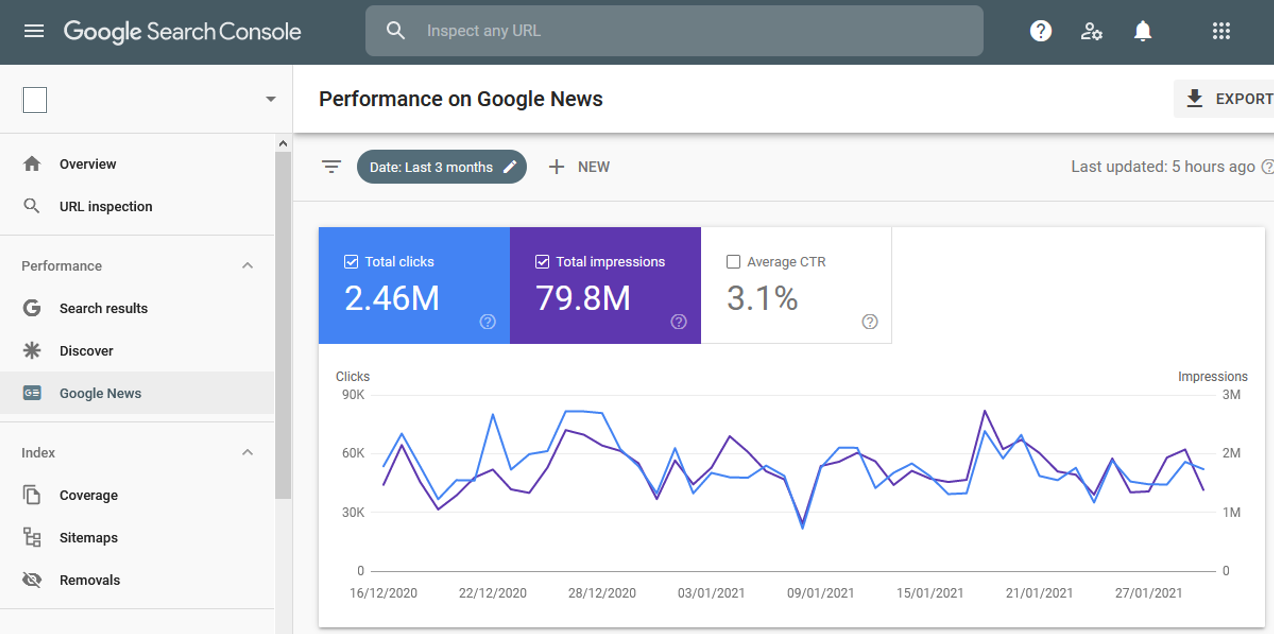Open the Help question mark icon
Viewport: 1274px width, 634px height.
[1041, 31]
